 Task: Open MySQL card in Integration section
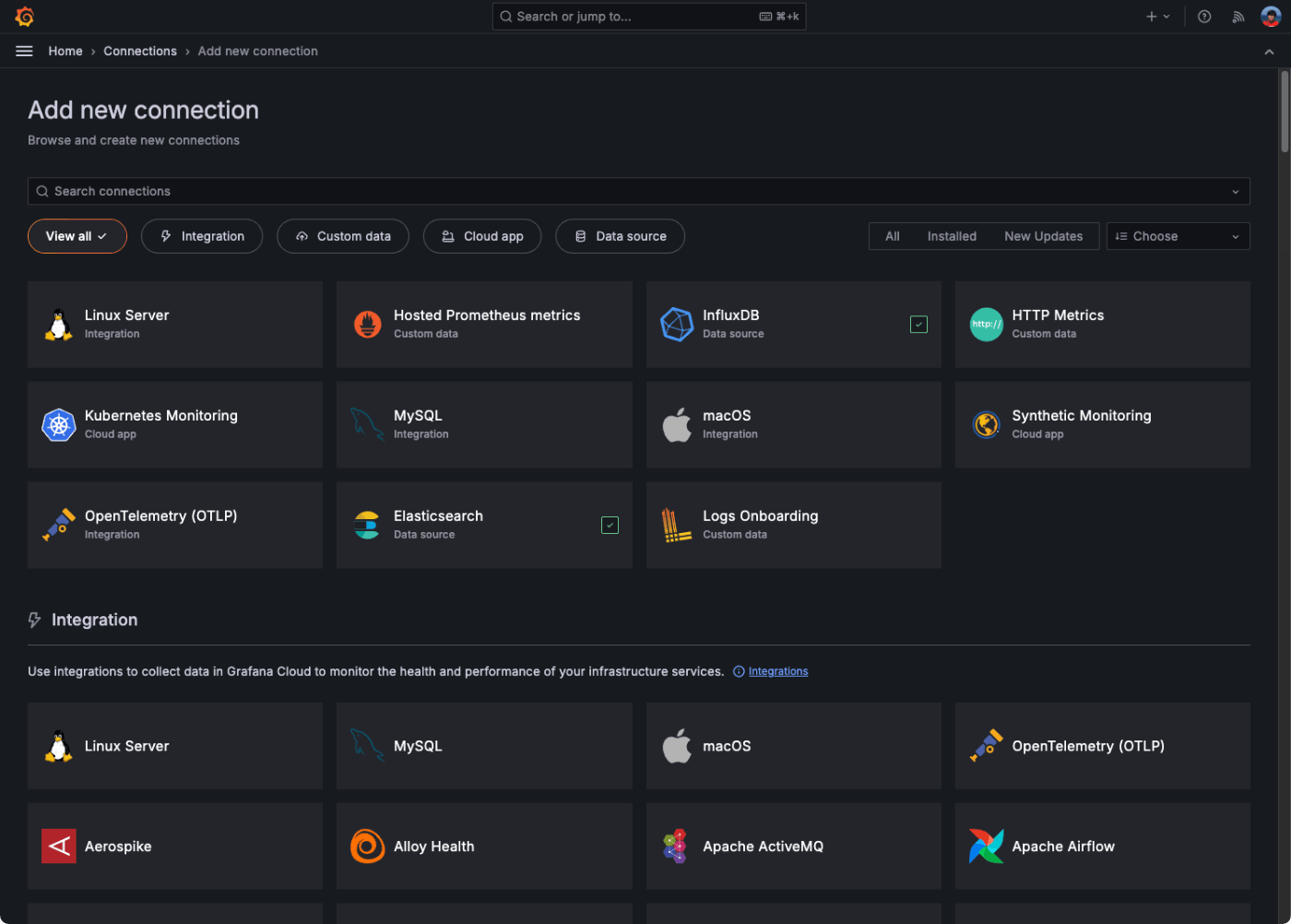[484, 746]
